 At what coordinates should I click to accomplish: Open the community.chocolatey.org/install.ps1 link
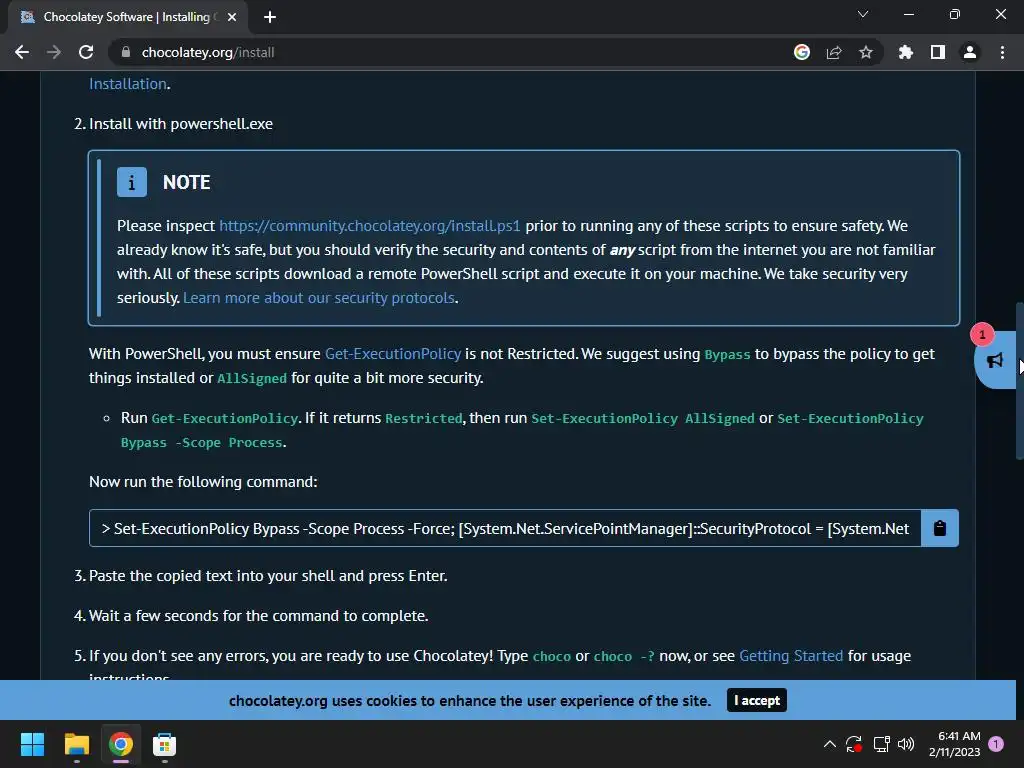(x=370, y=226)
